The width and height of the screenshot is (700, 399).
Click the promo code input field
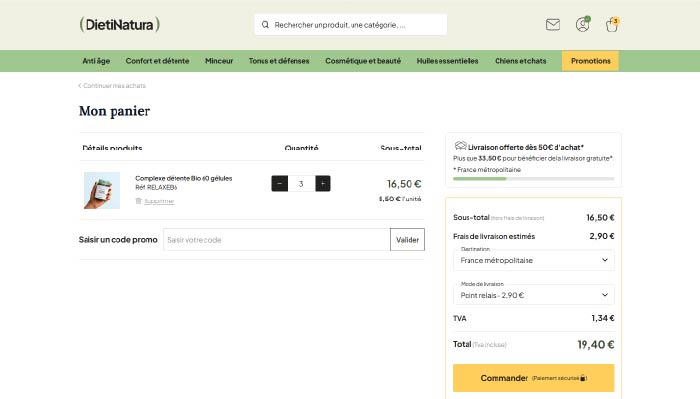coord(277,240)
